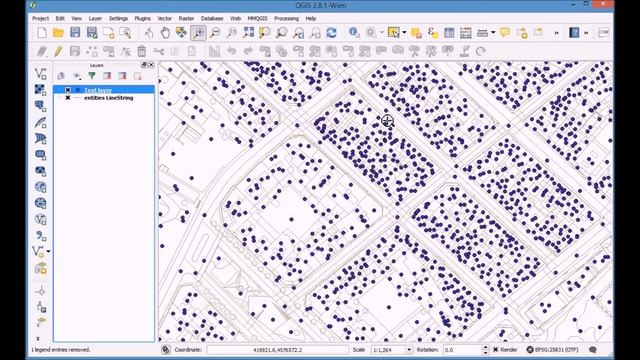Viewport: 640px width, 360px height.
Task: Select the entities LineString layer name
Action: pyautogui.click(x=109, y=98)
